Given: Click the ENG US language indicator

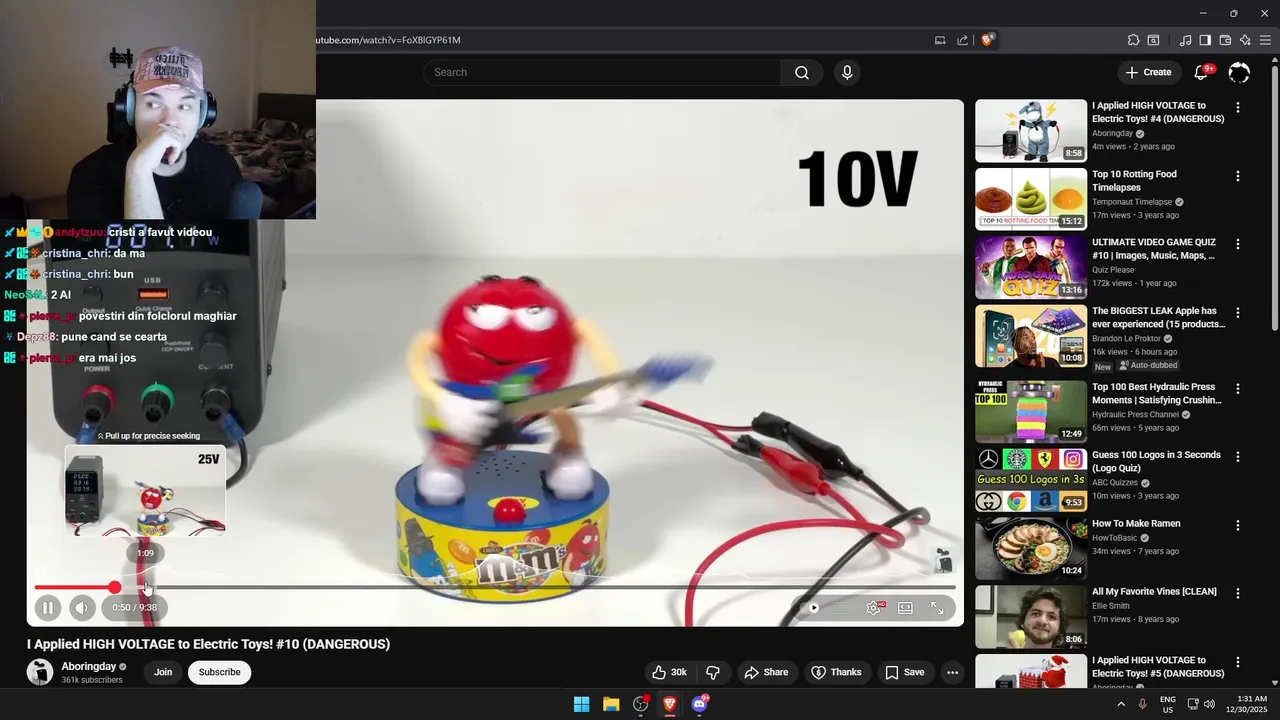Looking at the screenshot, I should pyautogui.click(x=1167, y=704).
